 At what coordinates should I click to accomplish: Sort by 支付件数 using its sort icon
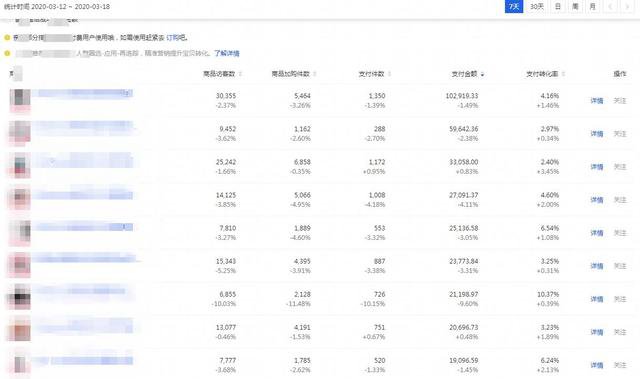coord(389,74)
